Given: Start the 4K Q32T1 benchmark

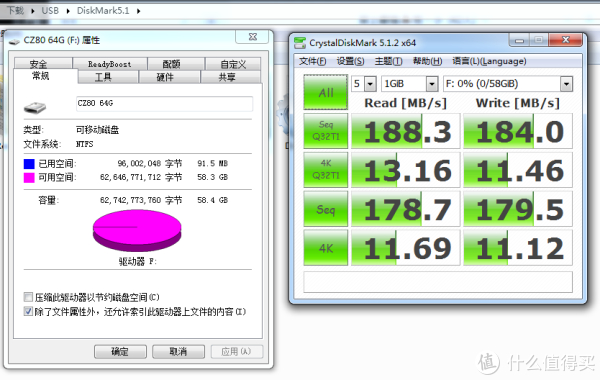Looking at the screenshot, I should pos(326,170).
